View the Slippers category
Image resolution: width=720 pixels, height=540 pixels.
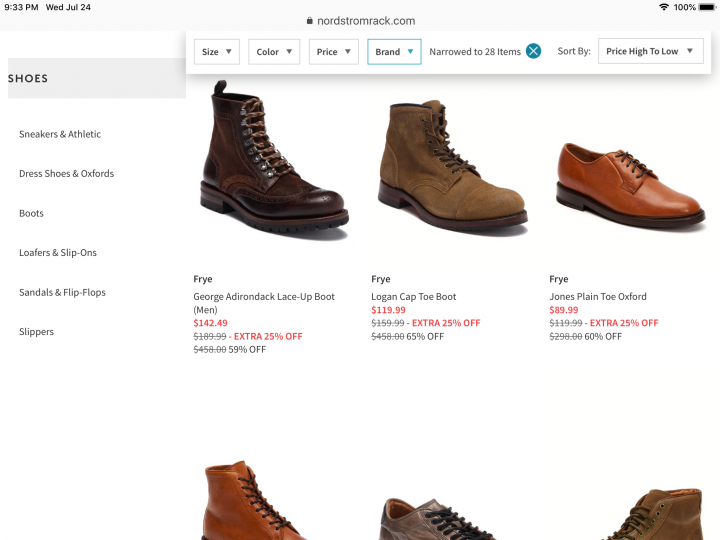click(x=37, y=332)
